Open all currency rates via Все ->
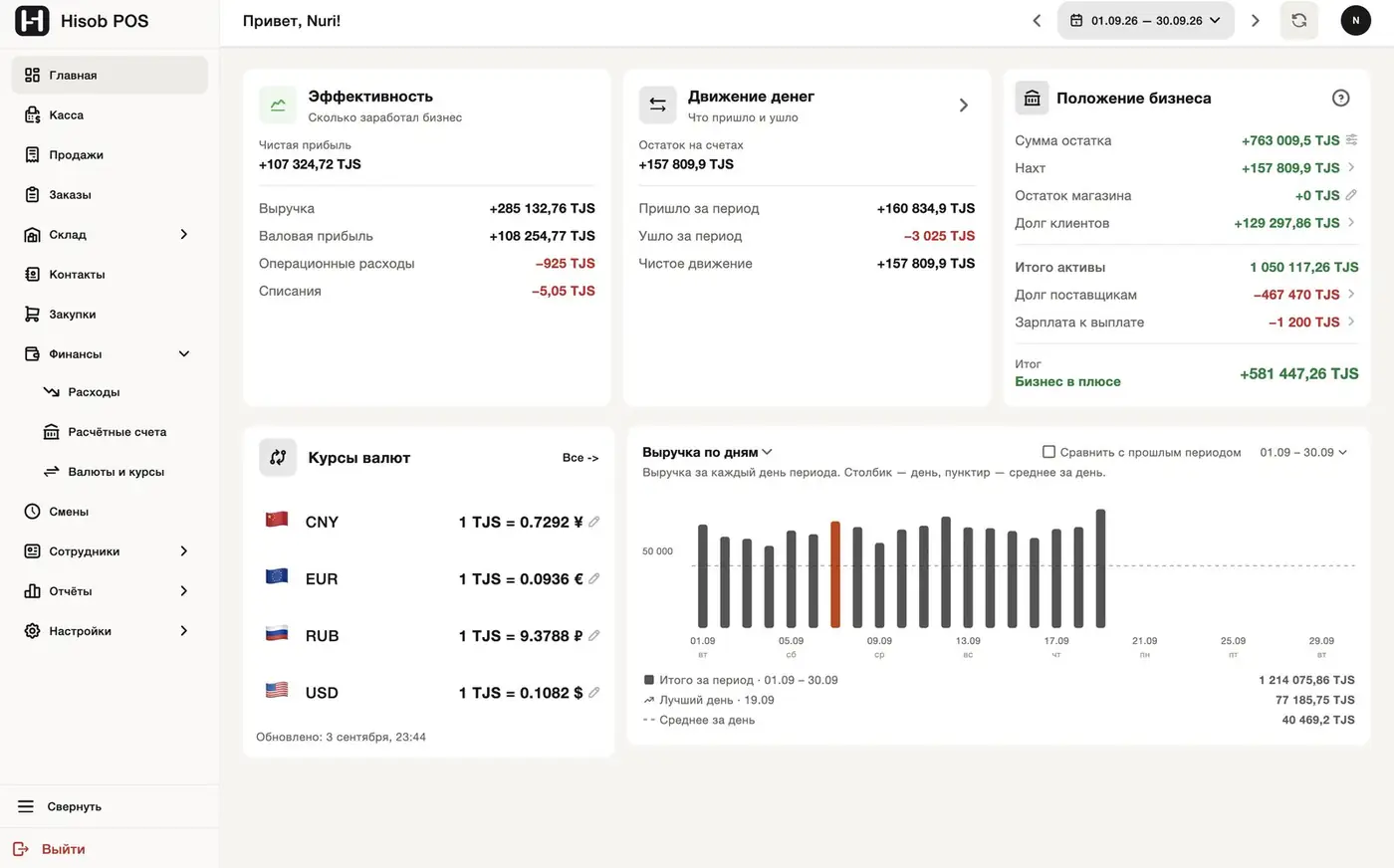This screenshot has width=1394, height=868. pyautogui.click(x=581, y=458)
